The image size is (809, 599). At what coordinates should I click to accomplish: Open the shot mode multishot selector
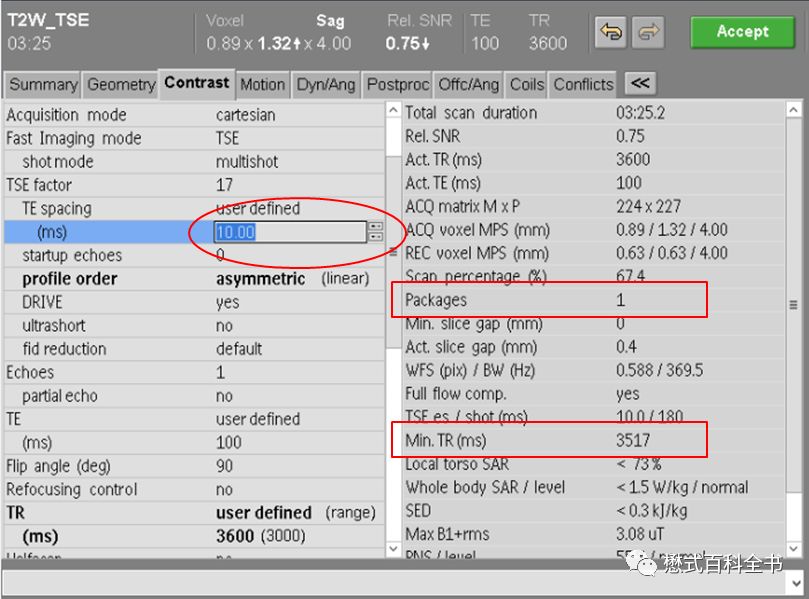247,162
